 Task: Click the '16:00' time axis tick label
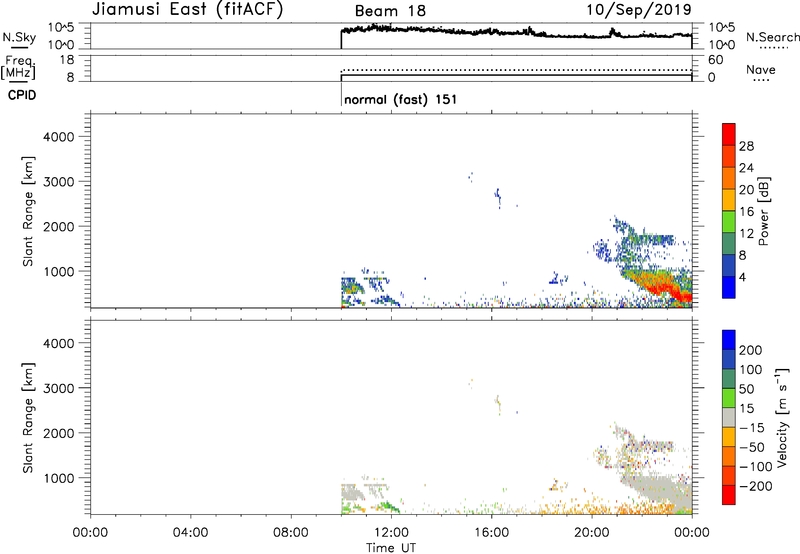491,533
